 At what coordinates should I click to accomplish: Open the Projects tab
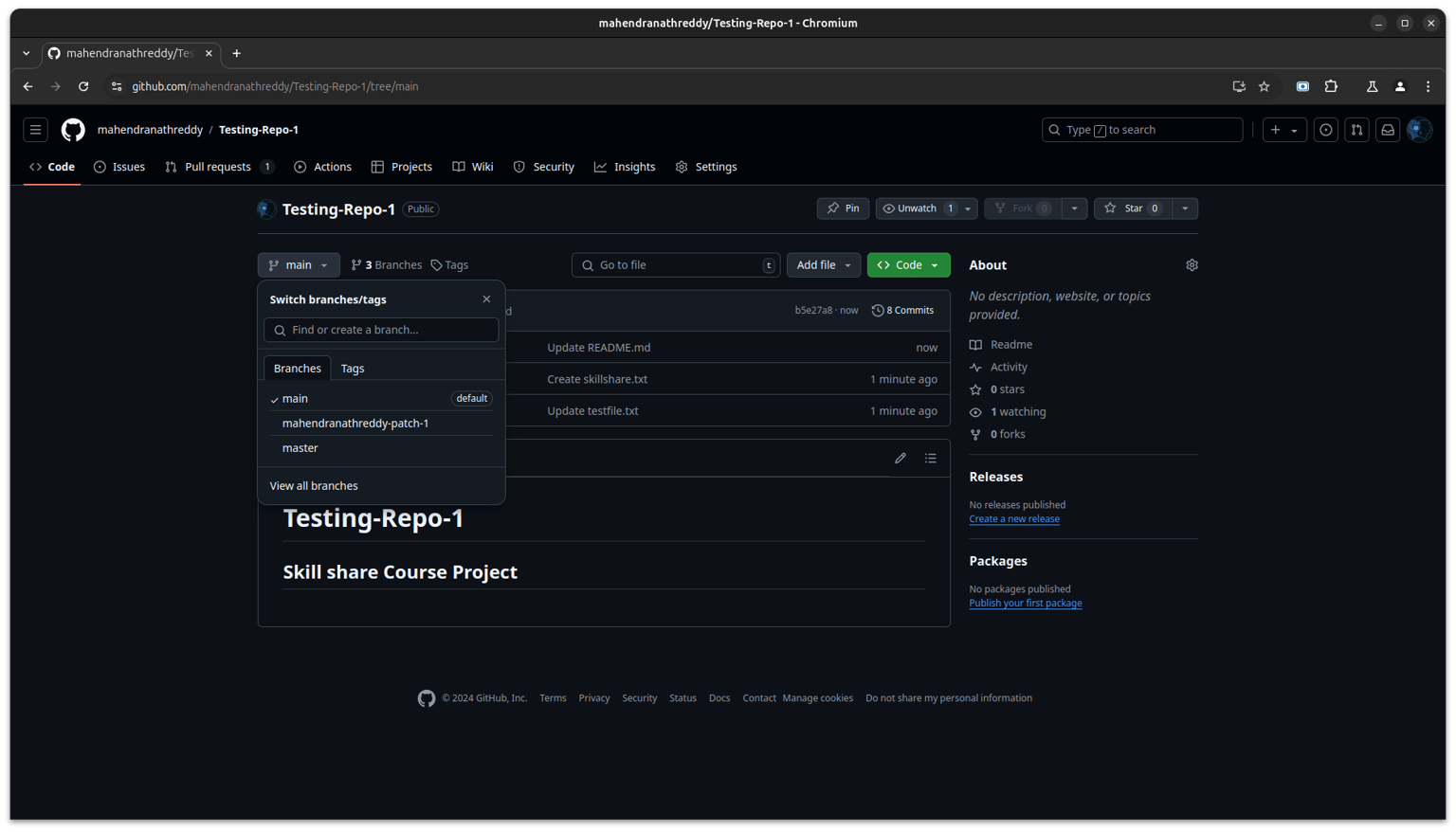pyautogui.click(x=402, y=167)
